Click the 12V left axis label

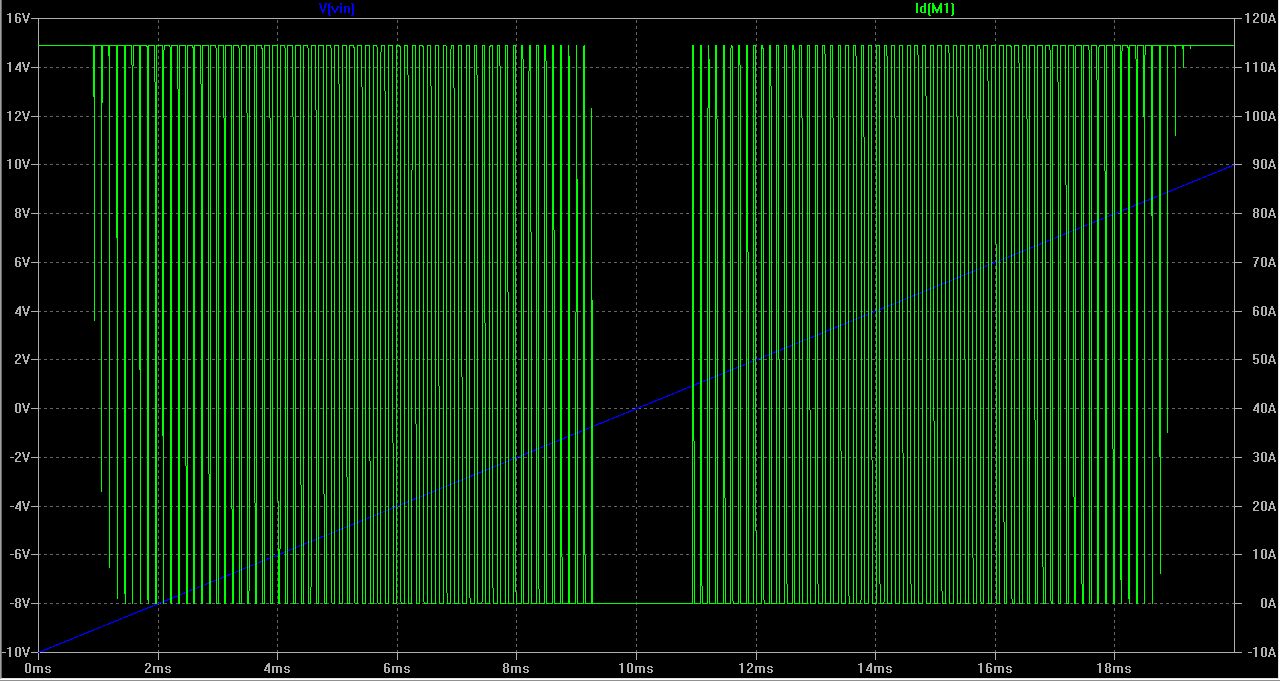(x=19, y=116)
